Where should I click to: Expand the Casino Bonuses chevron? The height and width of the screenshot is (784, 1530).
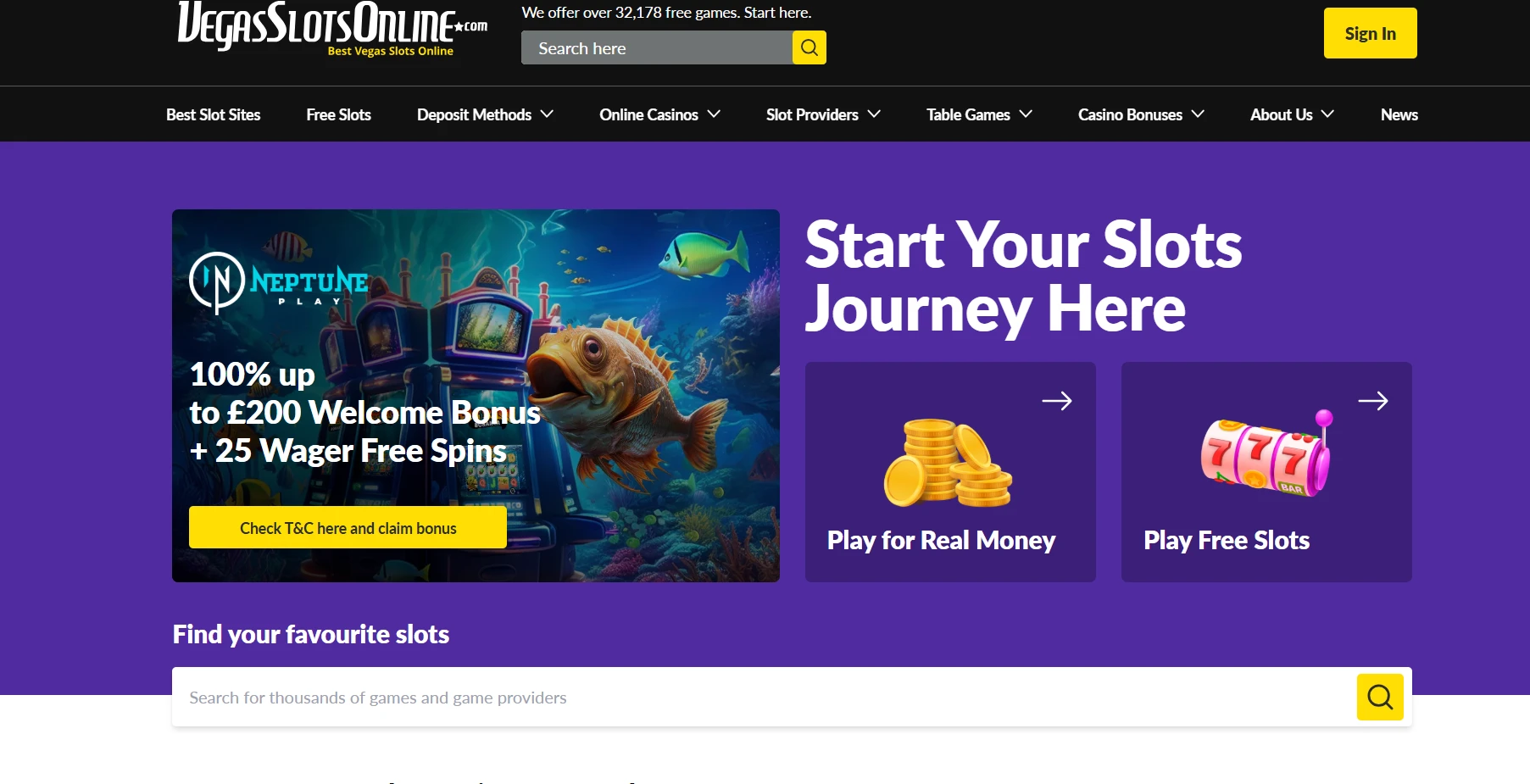(1198, 114)
